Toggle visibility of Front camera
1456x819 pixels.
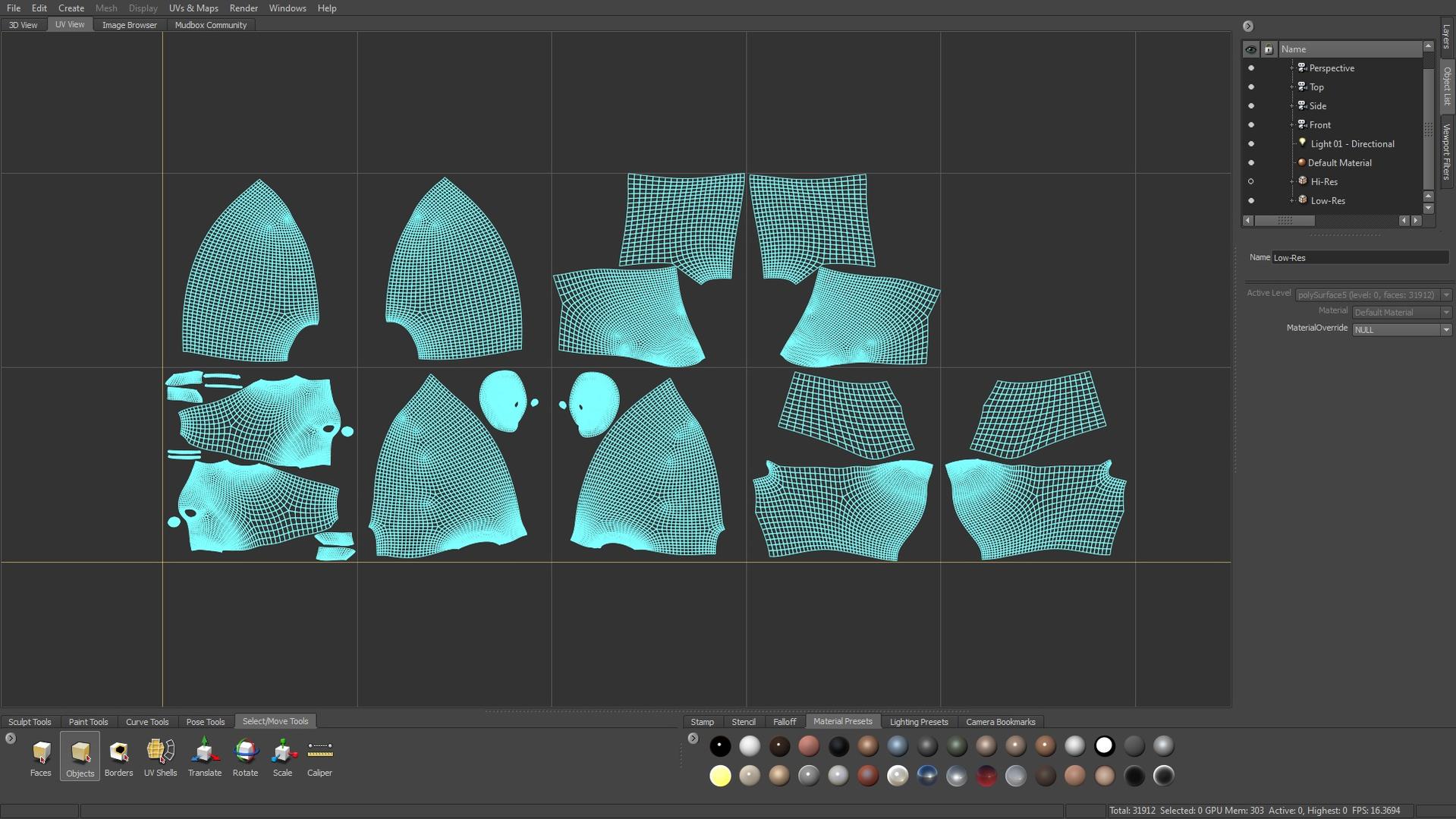pos(1250,124)
